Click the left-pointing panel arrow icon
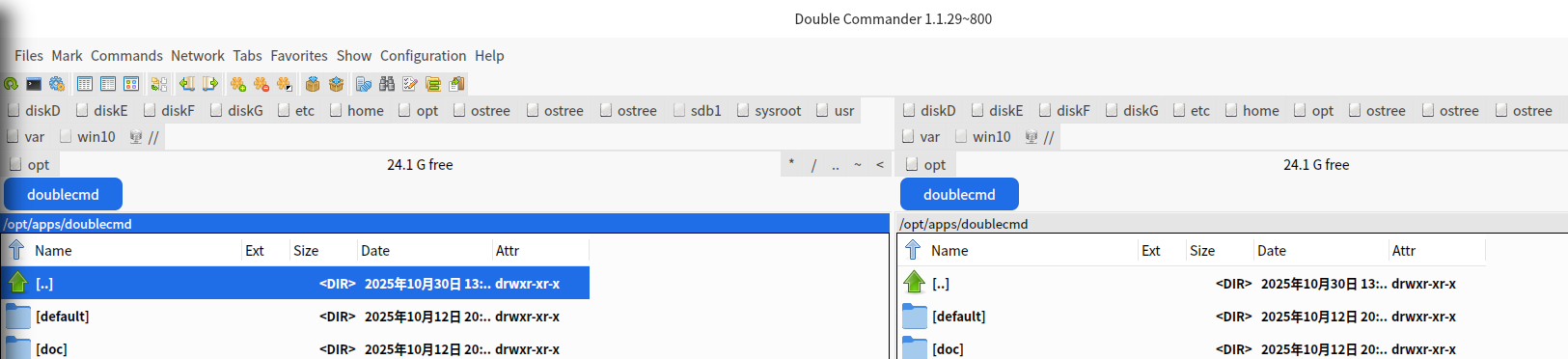The width and height of the screenshot is (1568, 359). [x=187, y=84]
